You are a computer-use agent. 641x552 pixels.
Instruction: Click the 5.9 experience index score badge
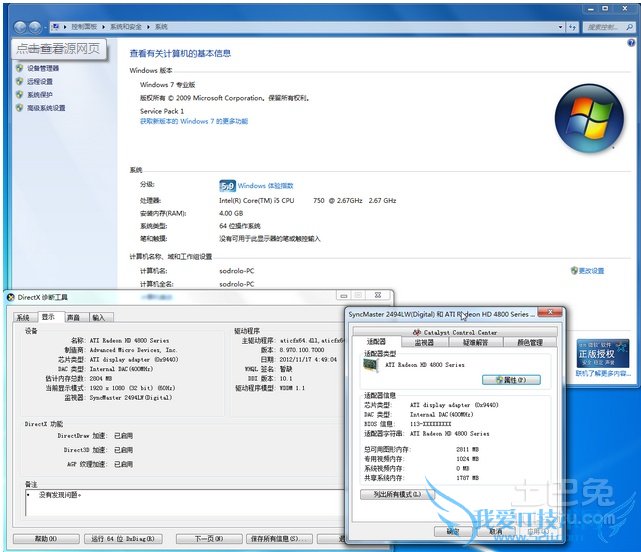coord(227,186)
